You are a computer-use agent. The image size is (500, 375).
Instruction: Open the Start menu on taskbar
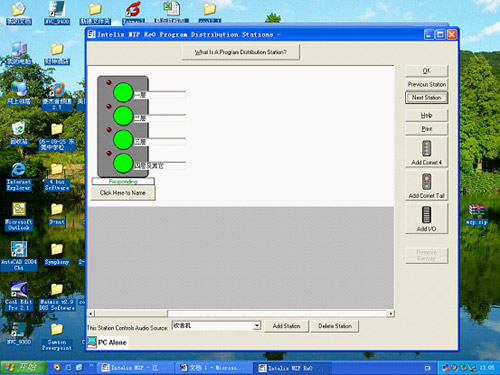tap(23, 367)
